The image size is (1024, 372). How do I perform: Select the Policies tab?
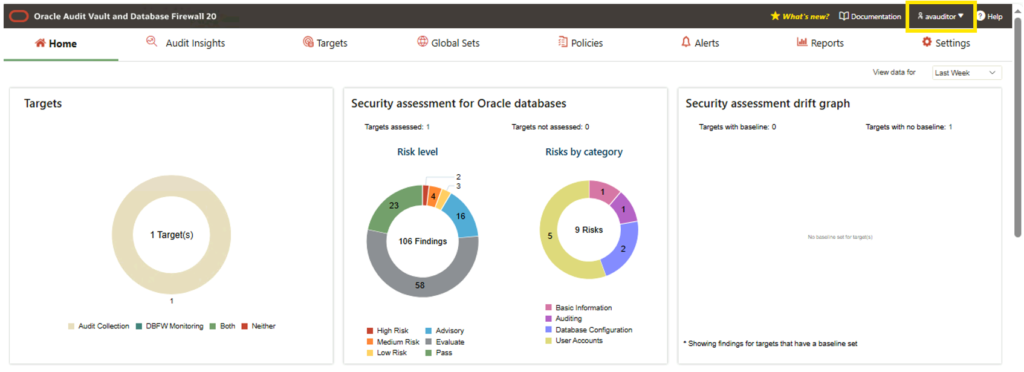(581, 44)
